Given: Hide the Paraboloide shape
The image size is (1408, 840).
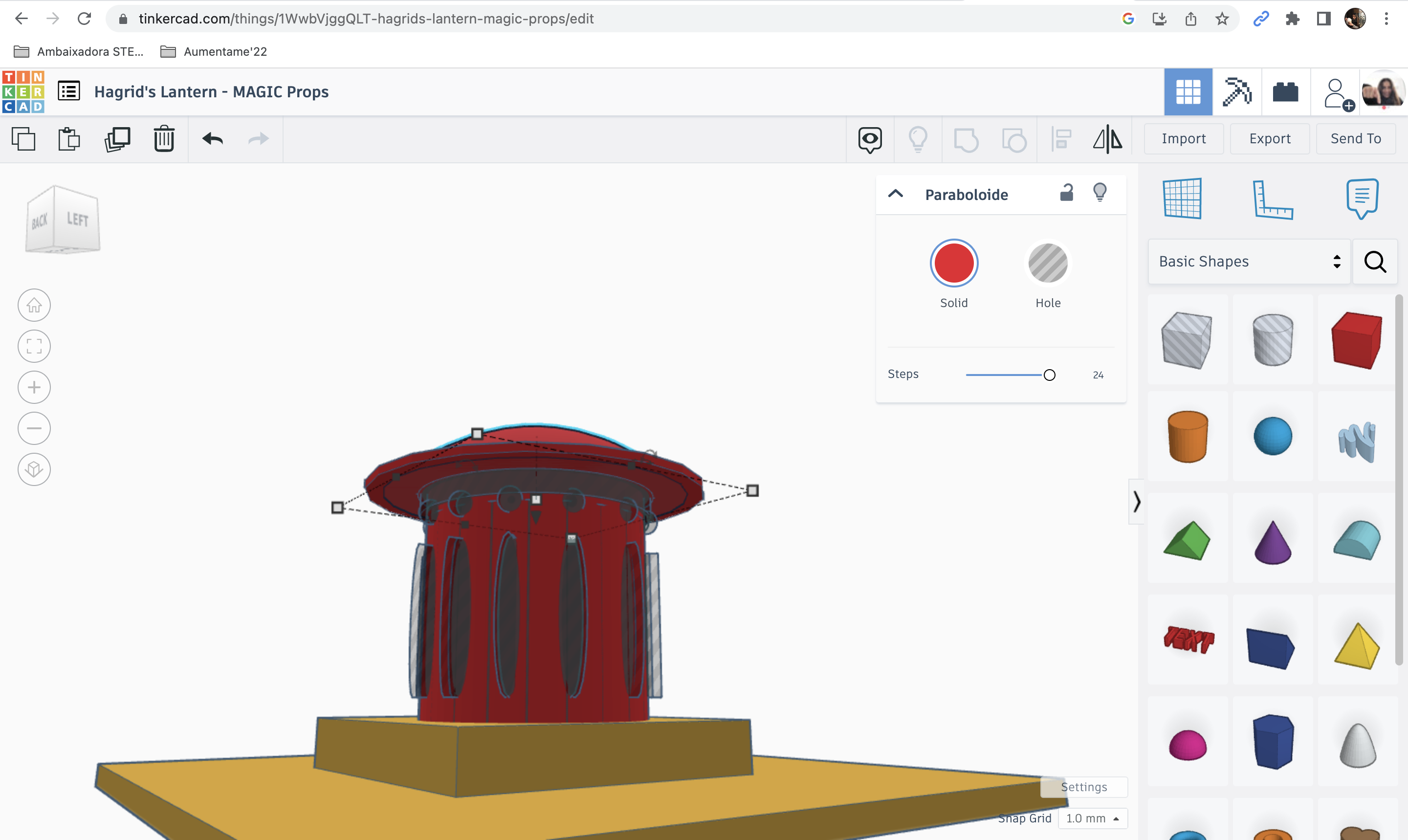Looking at the screenshot, I should 1100,193.
